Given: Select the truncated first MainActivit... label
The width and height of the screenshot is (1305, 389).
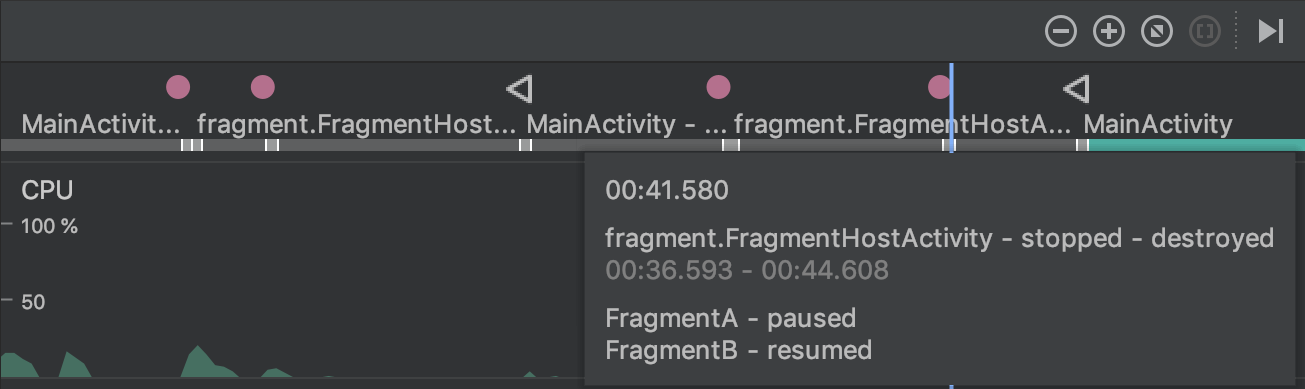Looking at the screenshot, I should tap(102, 125).
